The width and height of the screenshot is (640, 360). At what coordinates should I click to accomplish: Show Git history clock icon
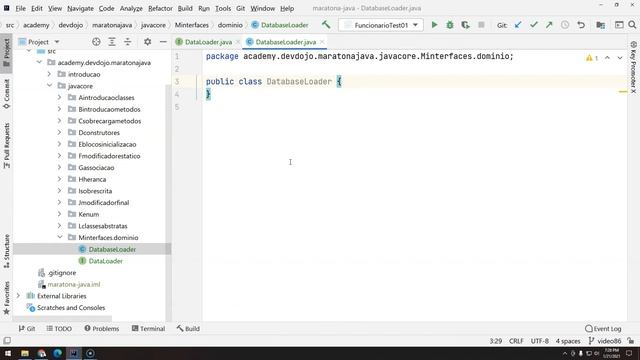point(565,25)
